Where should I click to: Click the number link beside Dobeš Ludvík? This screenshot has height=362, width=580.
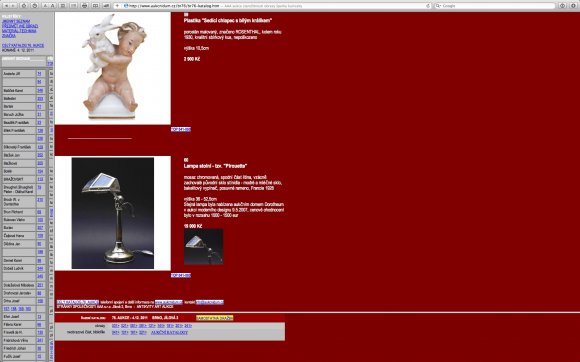click(x=40, y=268)
